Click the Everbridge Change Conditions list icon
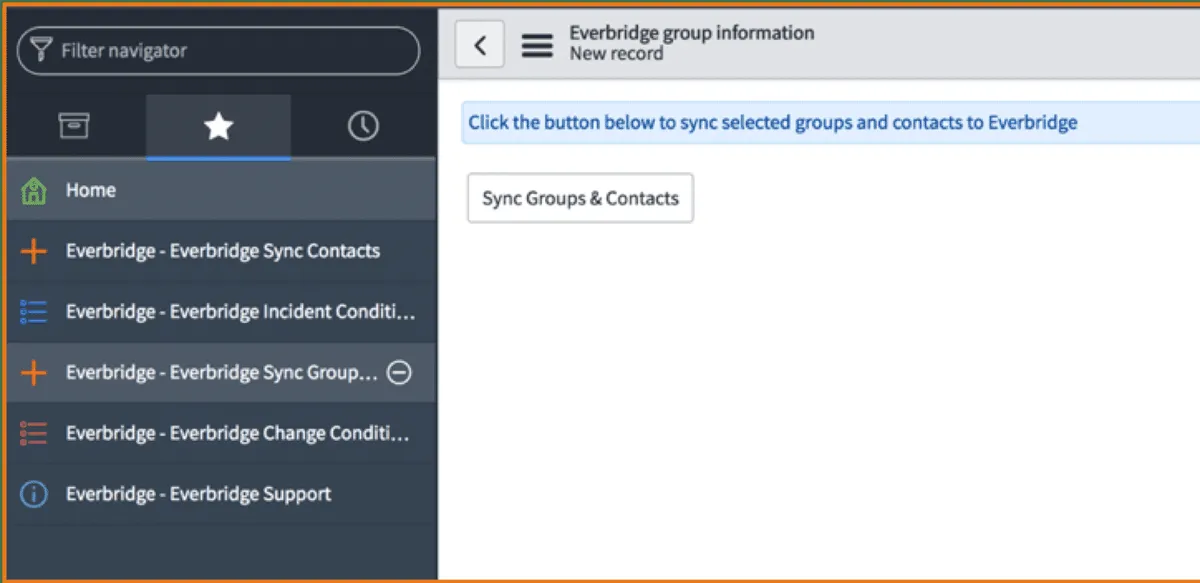This screenshot has width=1200, height=583. (x=33, y=433)
